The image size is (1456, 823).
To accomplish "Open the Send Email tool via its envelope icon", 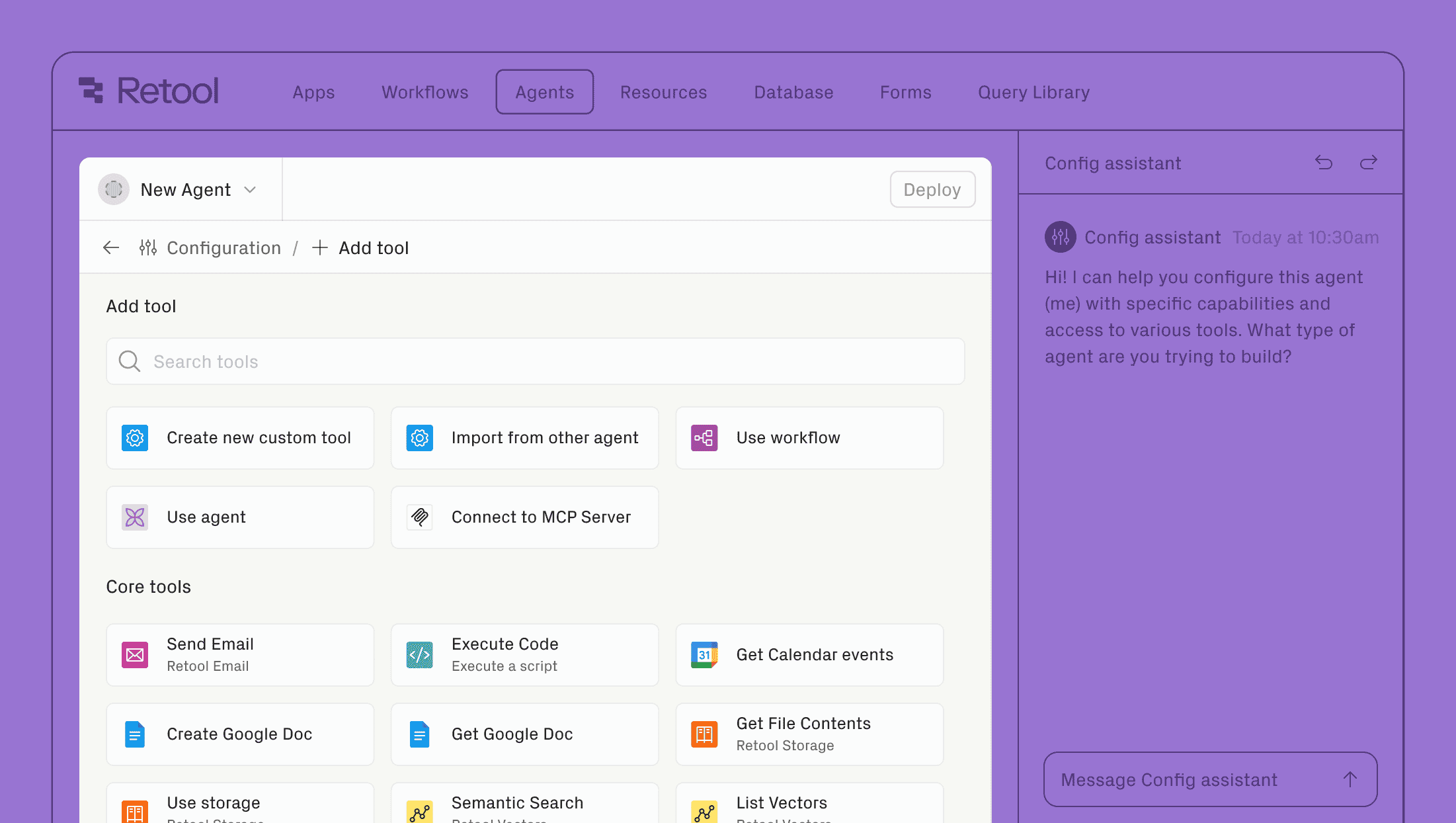I will pyautogui.click(x=134, y=654).
